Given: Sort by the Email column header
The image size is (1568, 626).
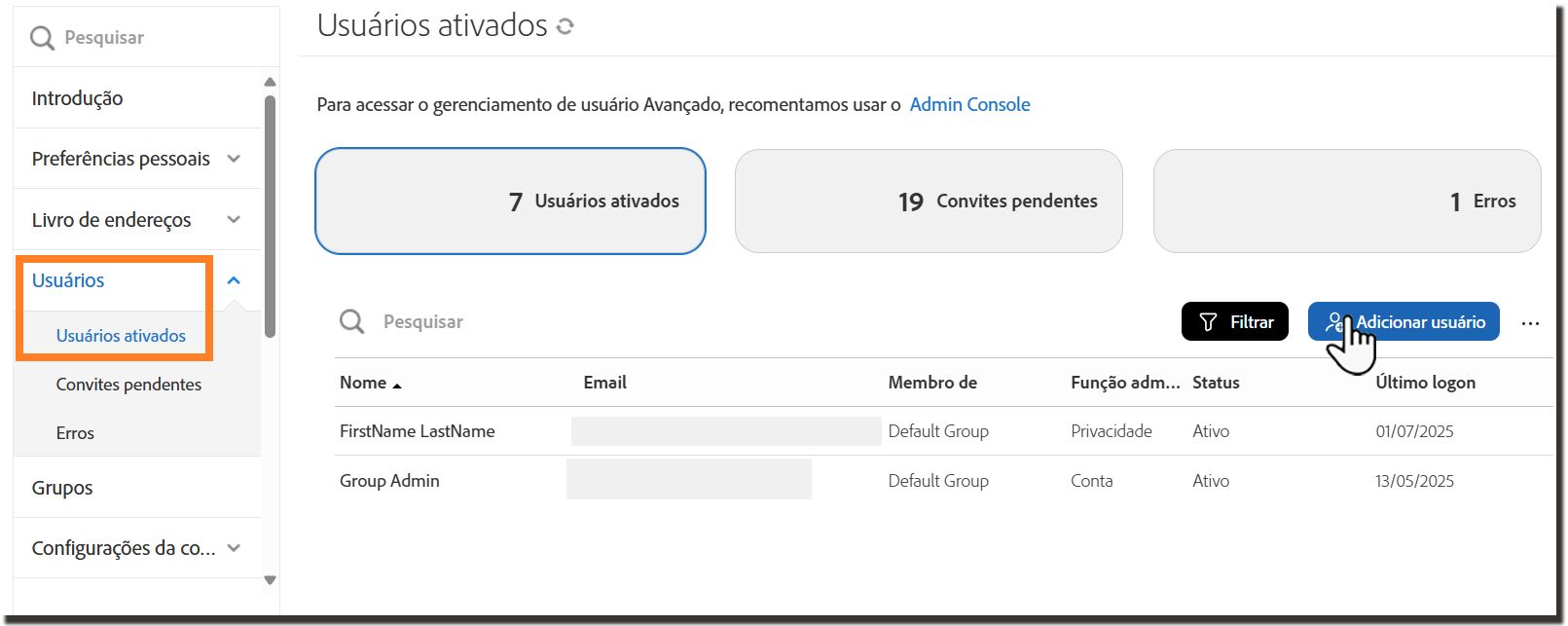Looking at the screenshot, I should click(604, 383).
